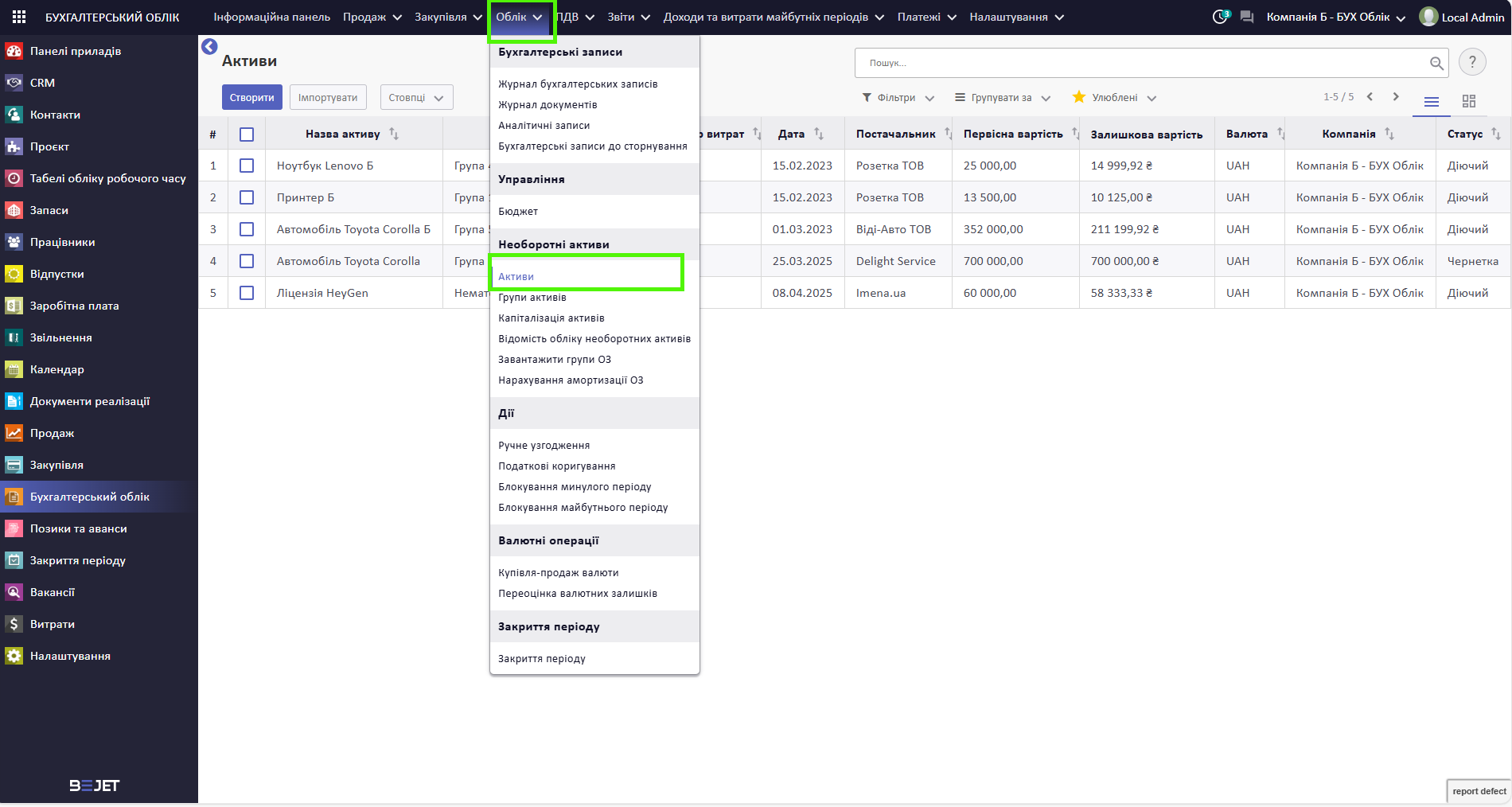
Task: Expand Налаштування top menu
Action: (x=1016, y=17)
